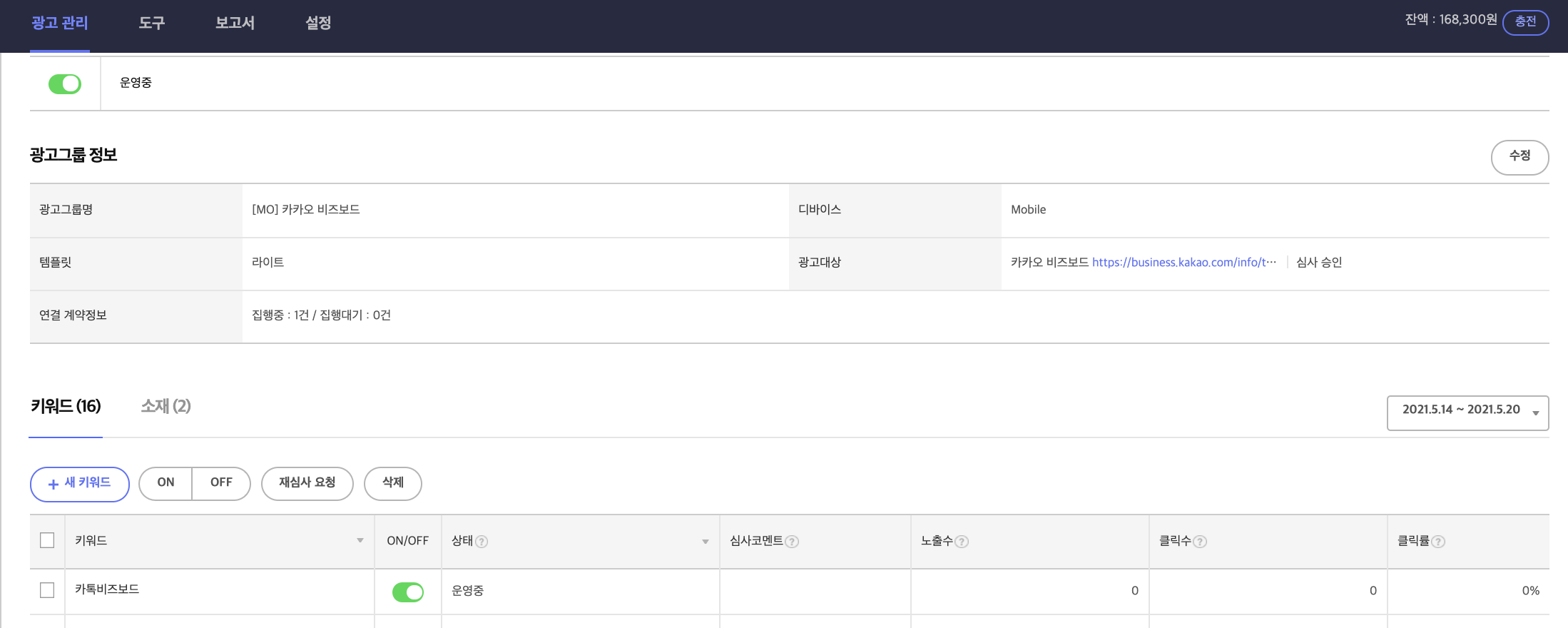Open the 도구 menu
Viewport: 1568px width, 628px height.
[x=151, y=23]
